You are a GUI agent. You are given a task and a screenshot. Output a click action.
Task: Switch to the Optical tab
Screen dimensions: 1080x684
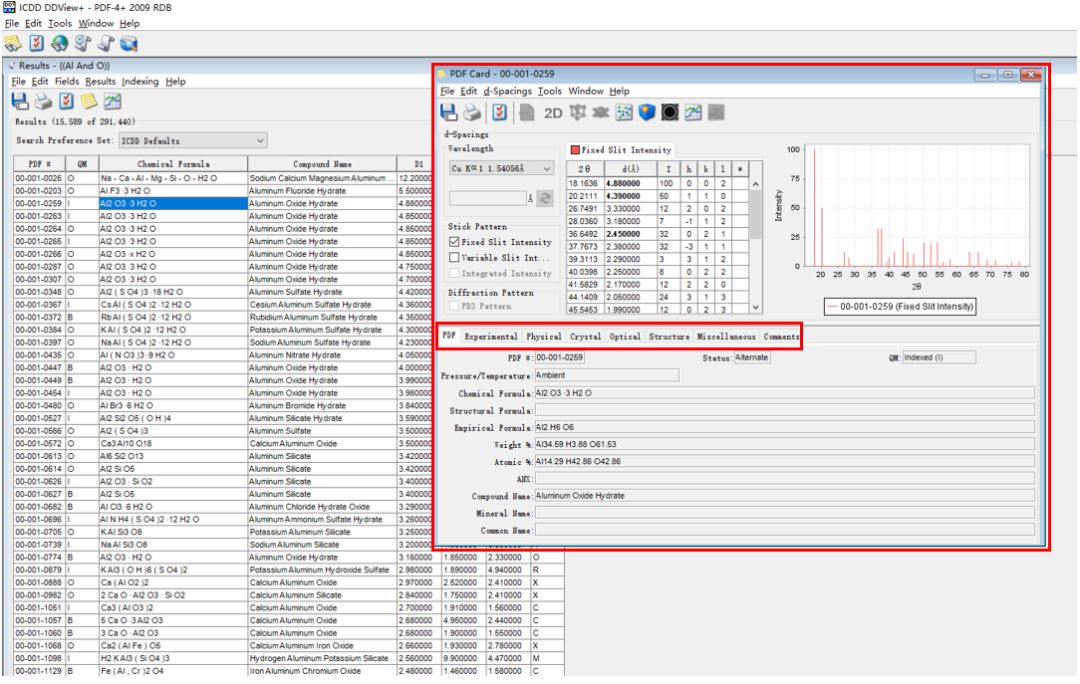tap(625, 336)
